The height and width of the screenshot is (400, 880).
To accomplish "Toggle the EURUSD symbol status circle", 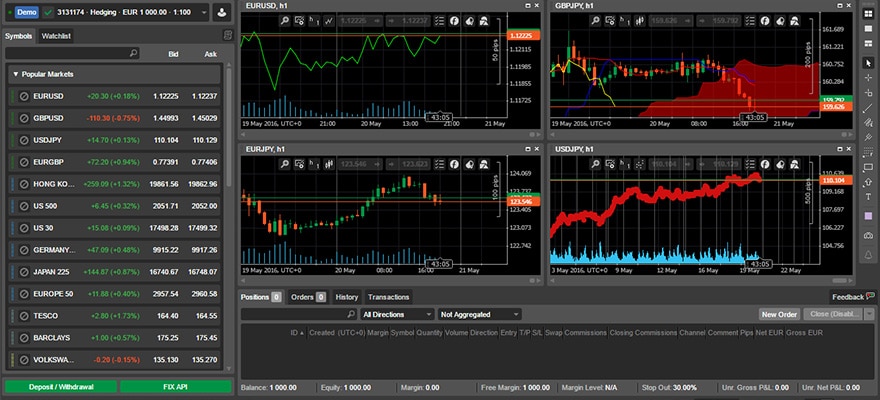I will click(x=24, y=96).
